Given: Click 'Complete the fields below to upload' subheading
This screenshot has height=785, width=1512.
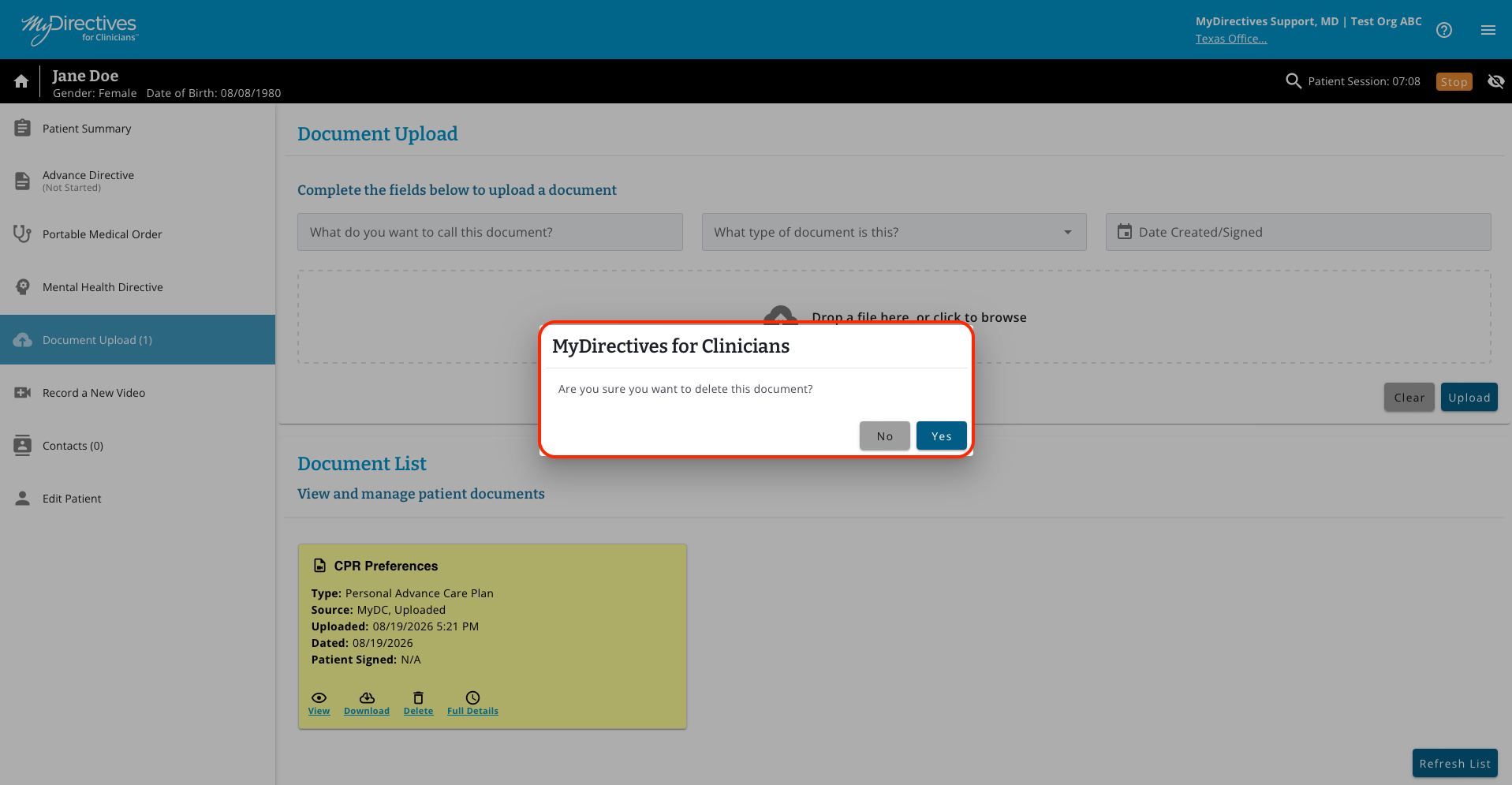Looking at the screenshot, I should click(457, 190).
